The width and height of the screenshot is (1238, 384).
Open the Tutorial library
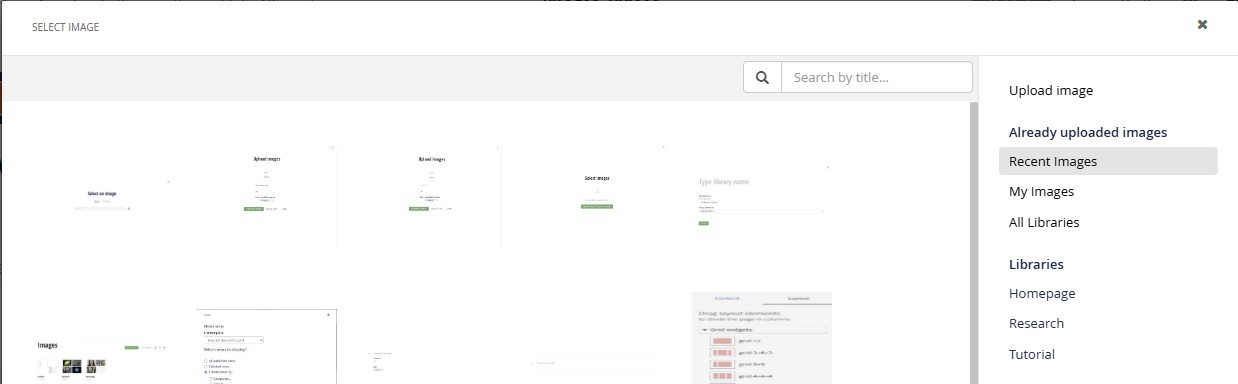[1032, 355]
